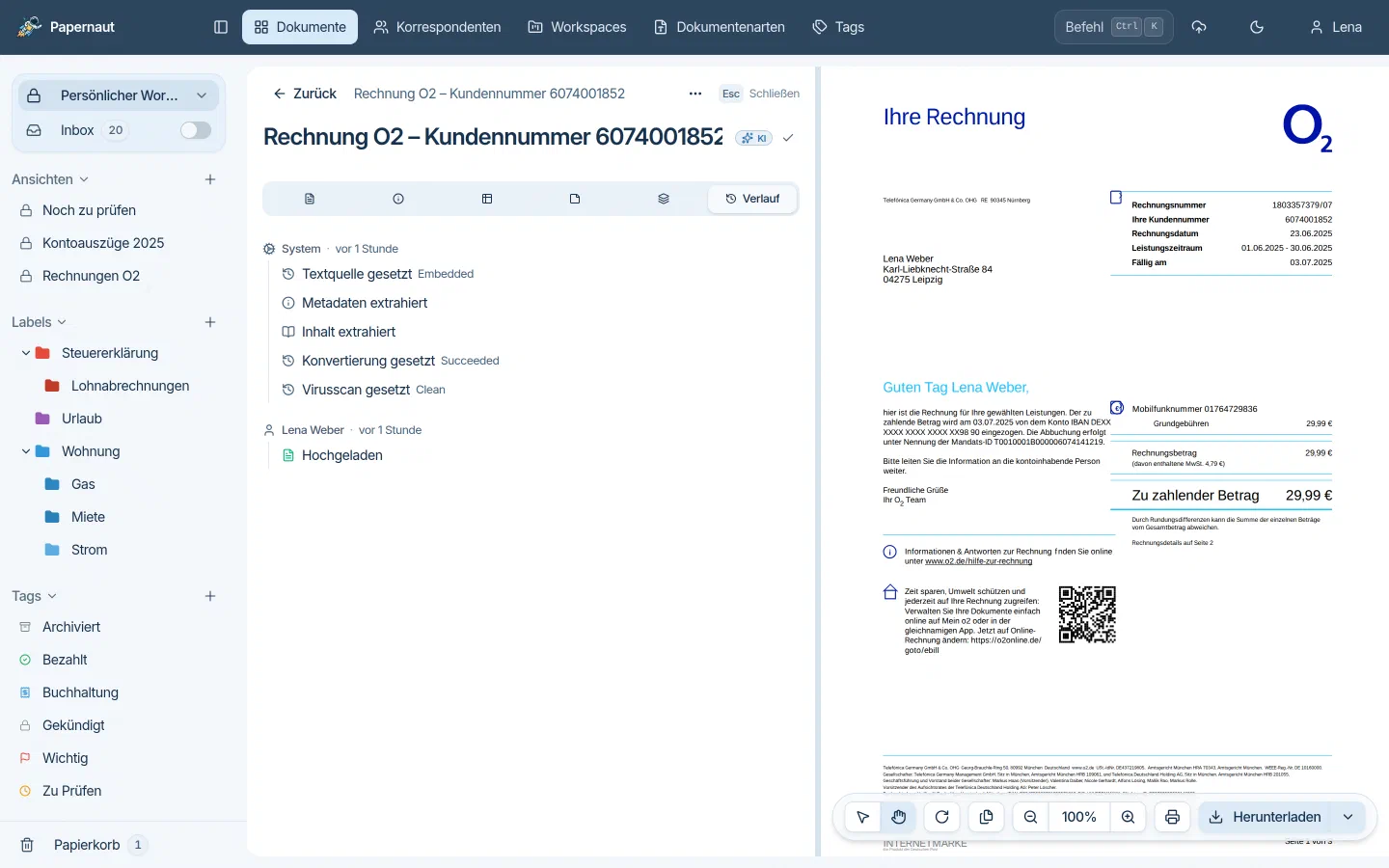Viewport: 1389px width, 868px height.
Task: Add a new tag with plus
Action: [210, 596]
